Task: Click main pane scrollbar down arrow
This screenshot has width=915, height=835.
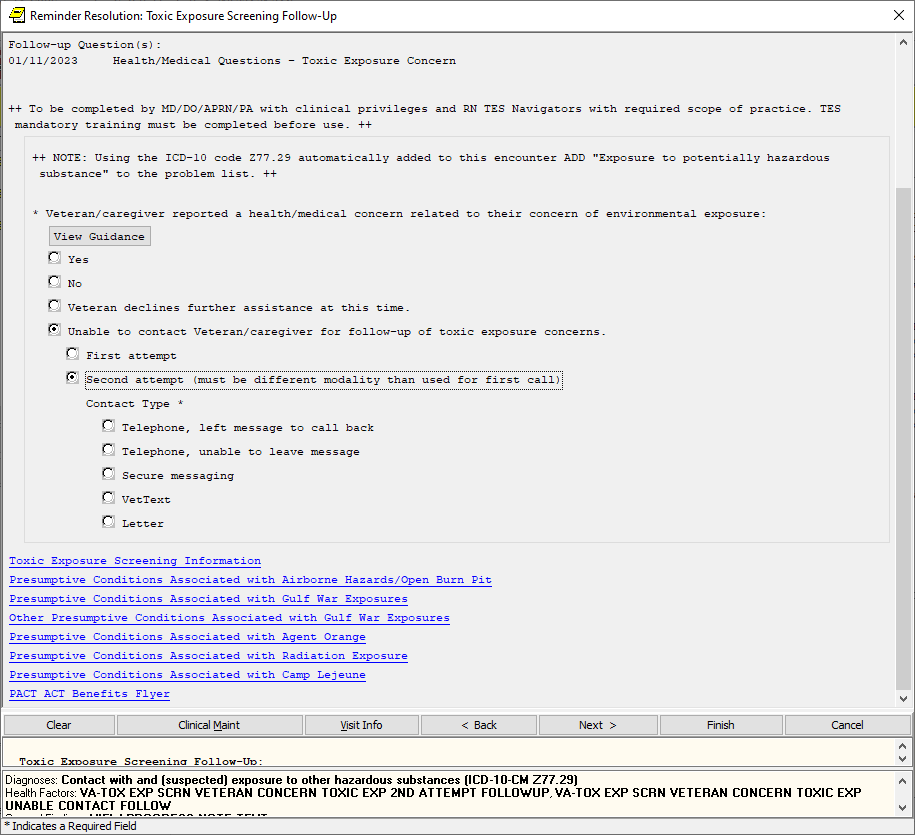Action: [x=903, y=698]
